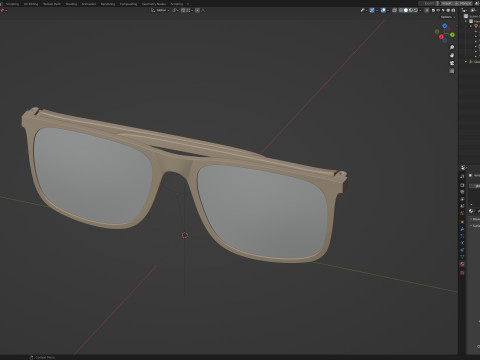480x360 pixels.
Task: Switch to the Scripting workspace tab
Action: coord(177,4)
